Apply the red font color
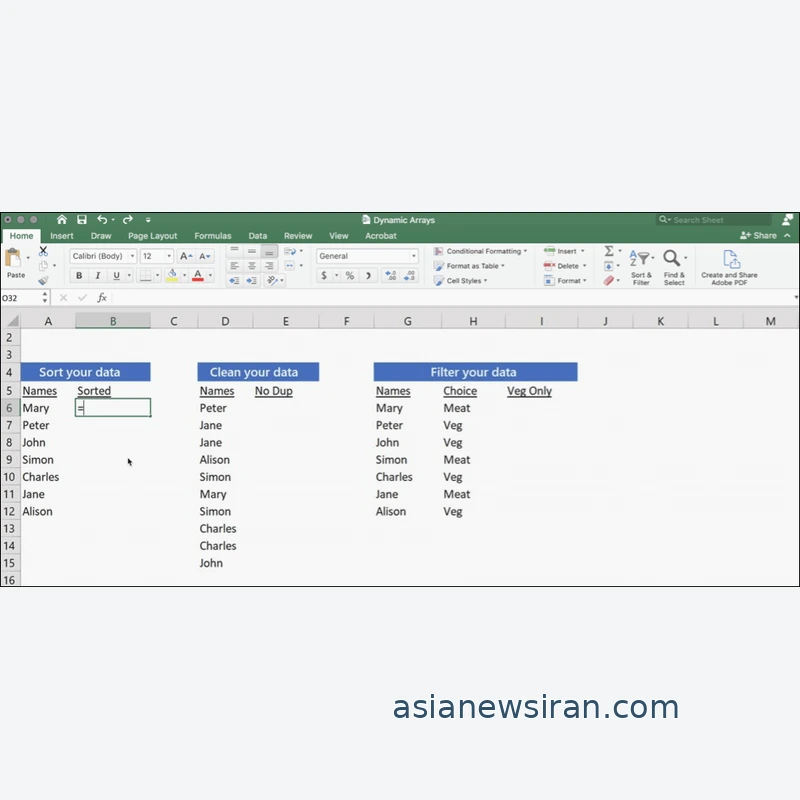This screenshot has width=800, height=800. point(198,276)
